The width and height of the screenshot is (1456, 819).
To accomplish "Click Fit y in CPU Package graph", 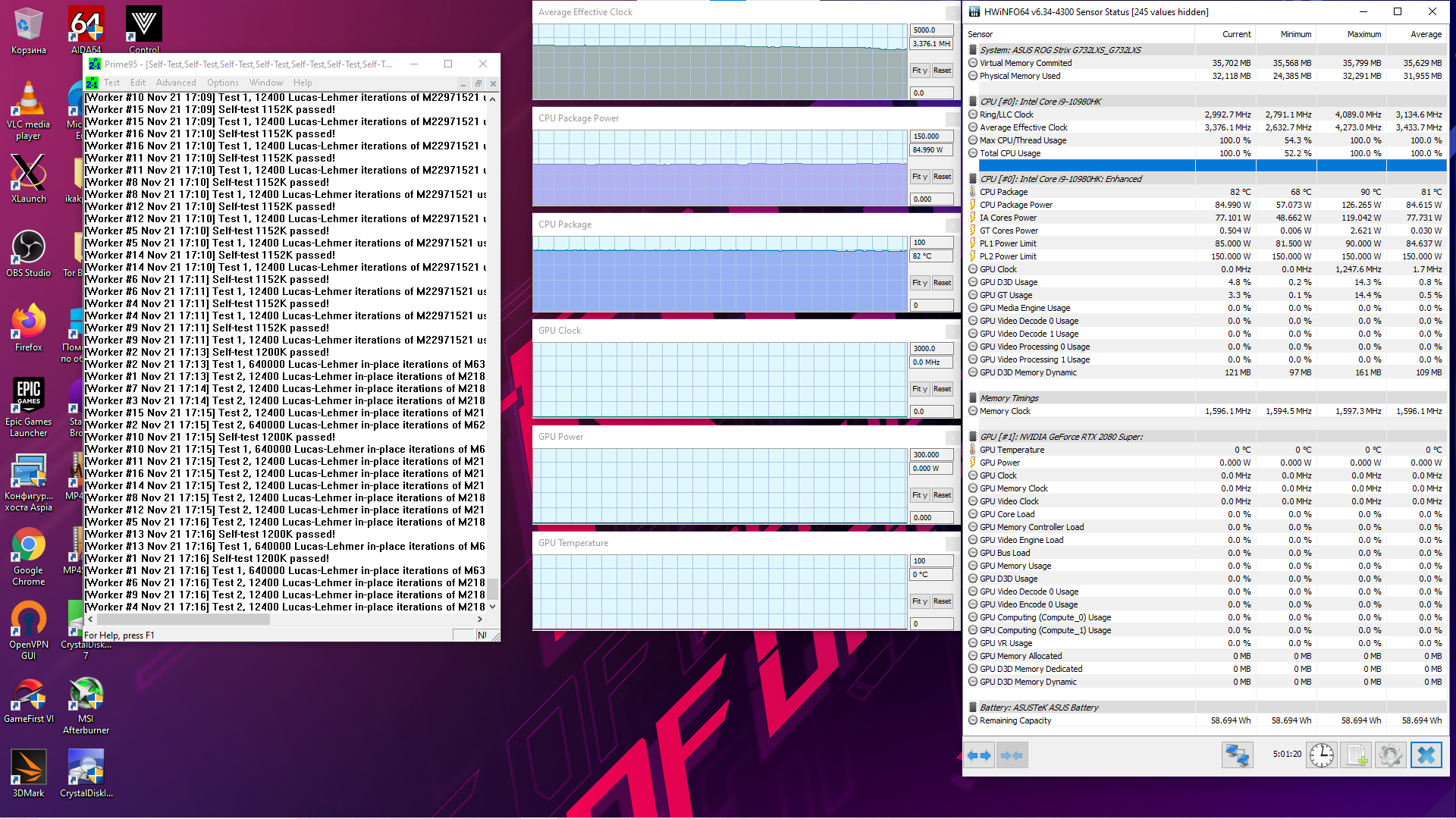I will pyautogui.click(x=920, y=282).
